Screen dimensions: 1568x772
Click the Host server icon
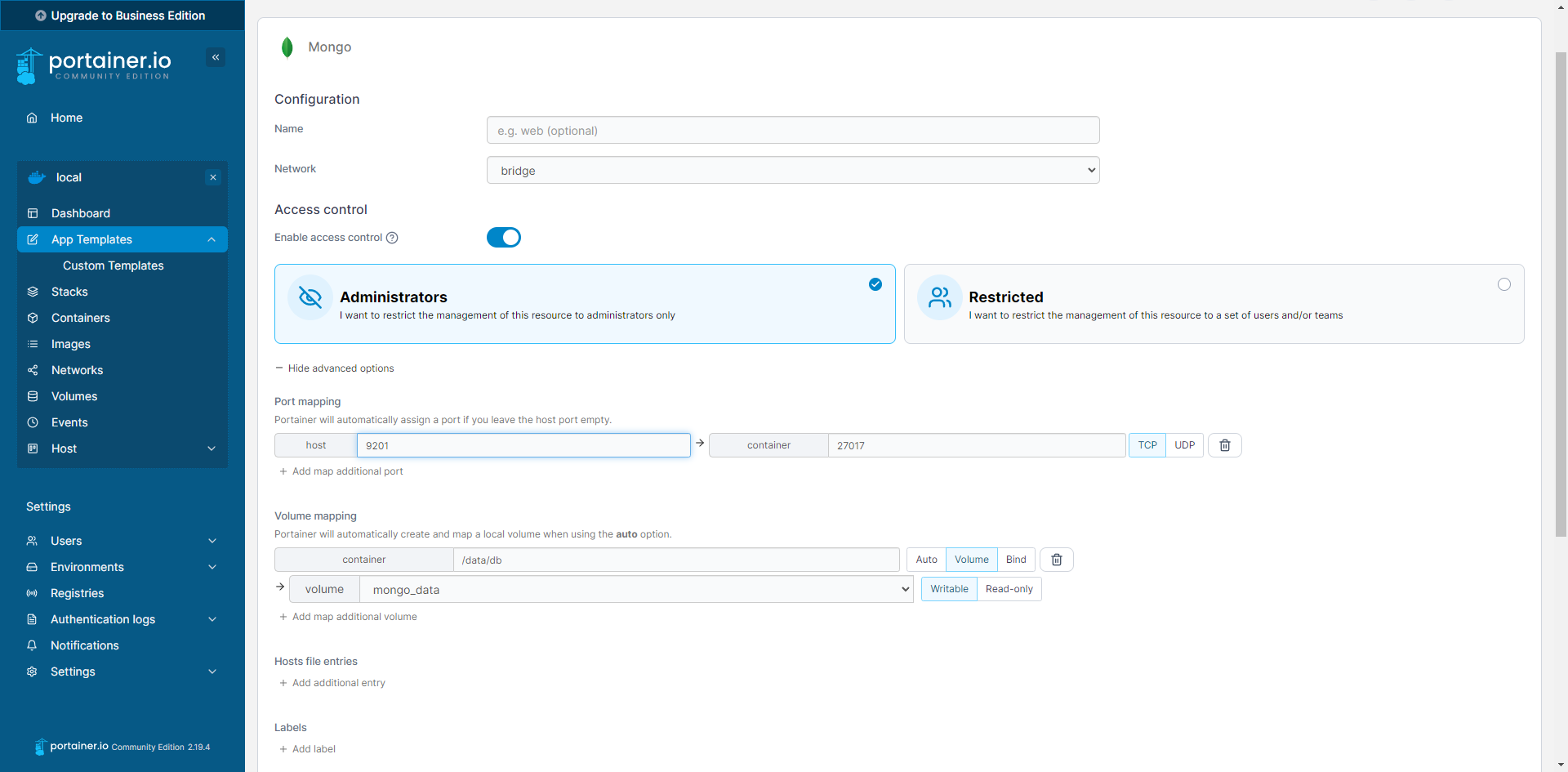point(33,448)
